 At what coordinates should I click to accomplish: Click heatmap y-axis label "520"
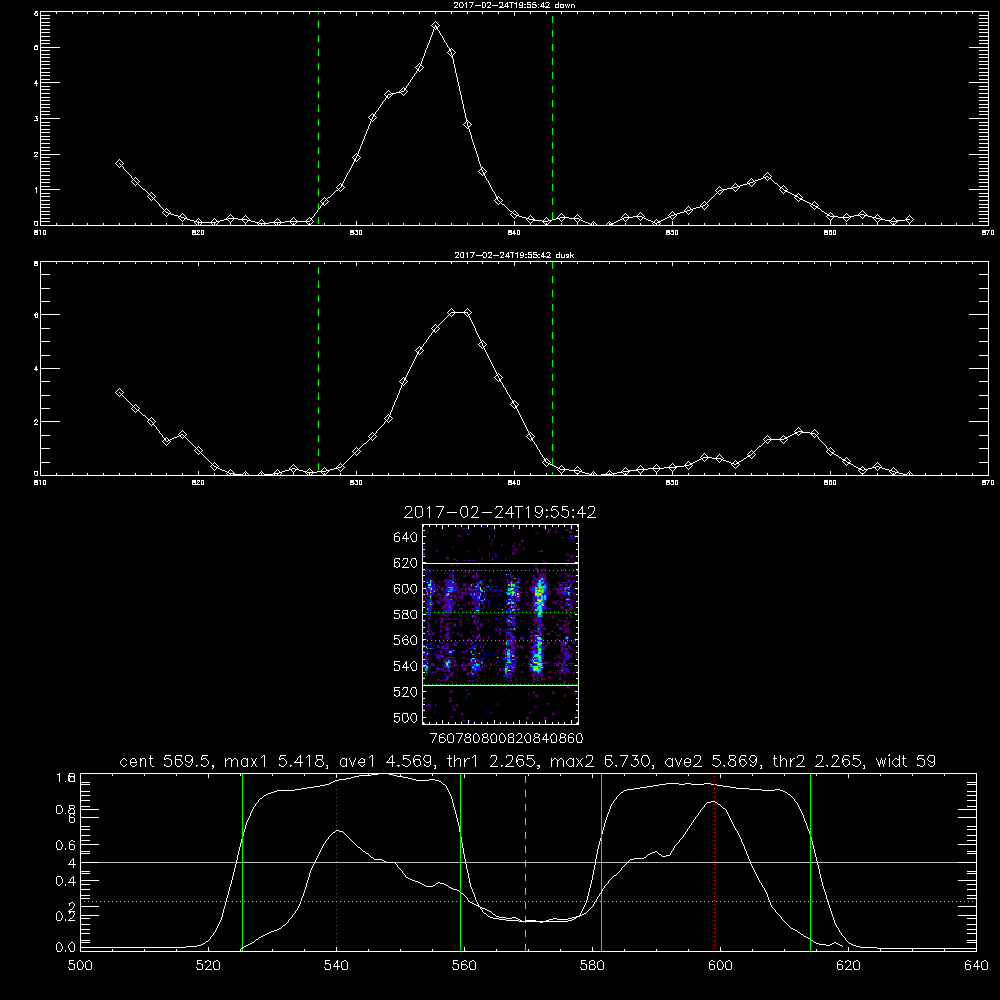(x=405, y=692)
